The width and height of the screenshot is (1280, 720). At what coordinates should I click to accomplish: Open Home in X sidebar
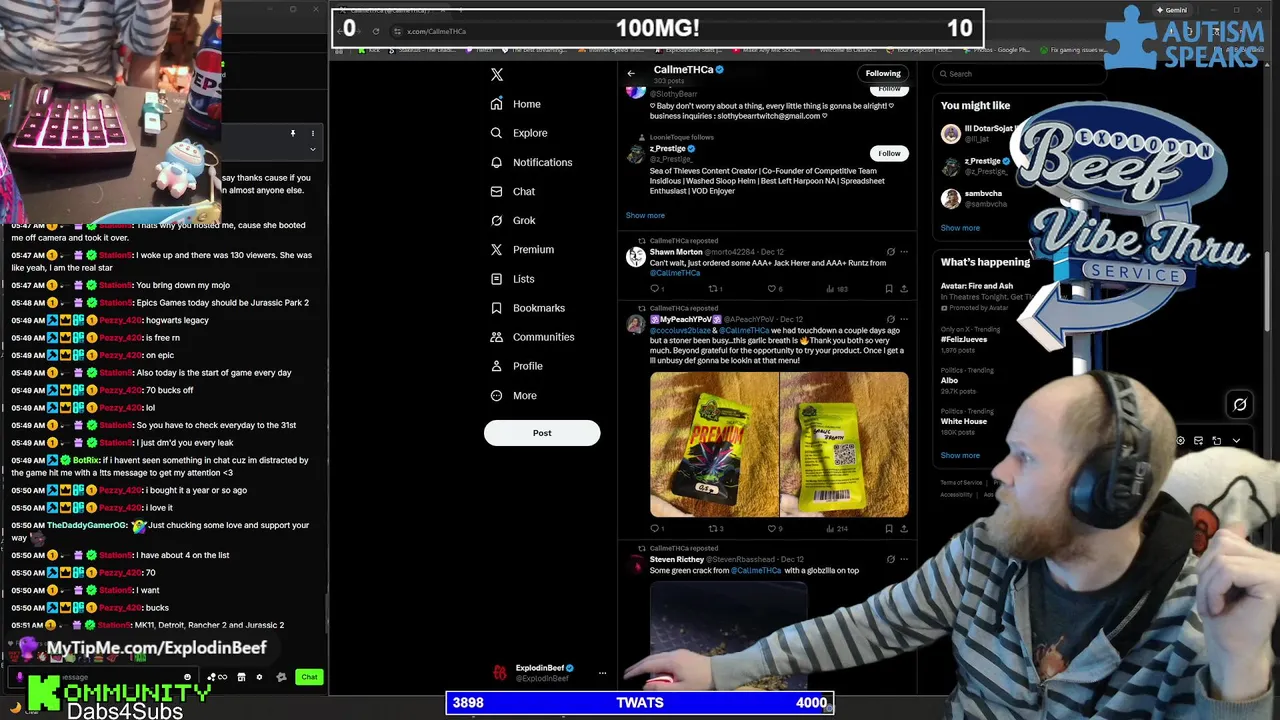point(516,104)
